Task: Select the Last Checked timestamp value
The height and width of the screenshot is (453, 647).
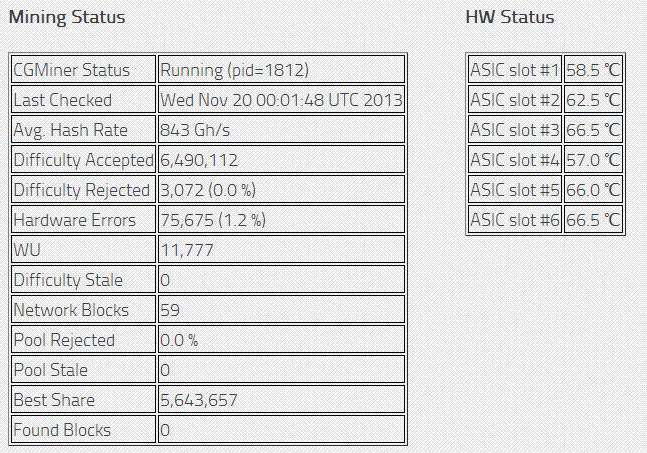Action: (x=281, y=99)
